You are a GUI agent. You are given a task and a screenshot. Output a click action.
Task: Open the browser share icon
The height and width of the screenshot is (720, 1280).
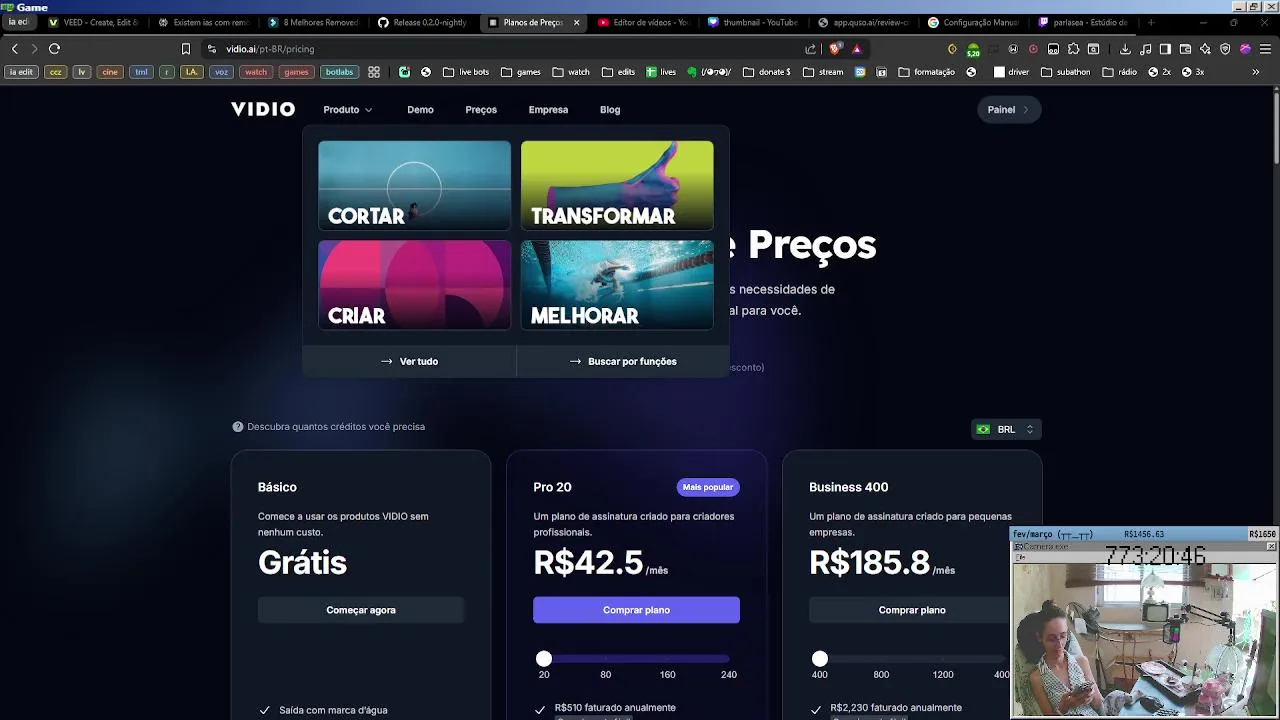pos(810,49)
